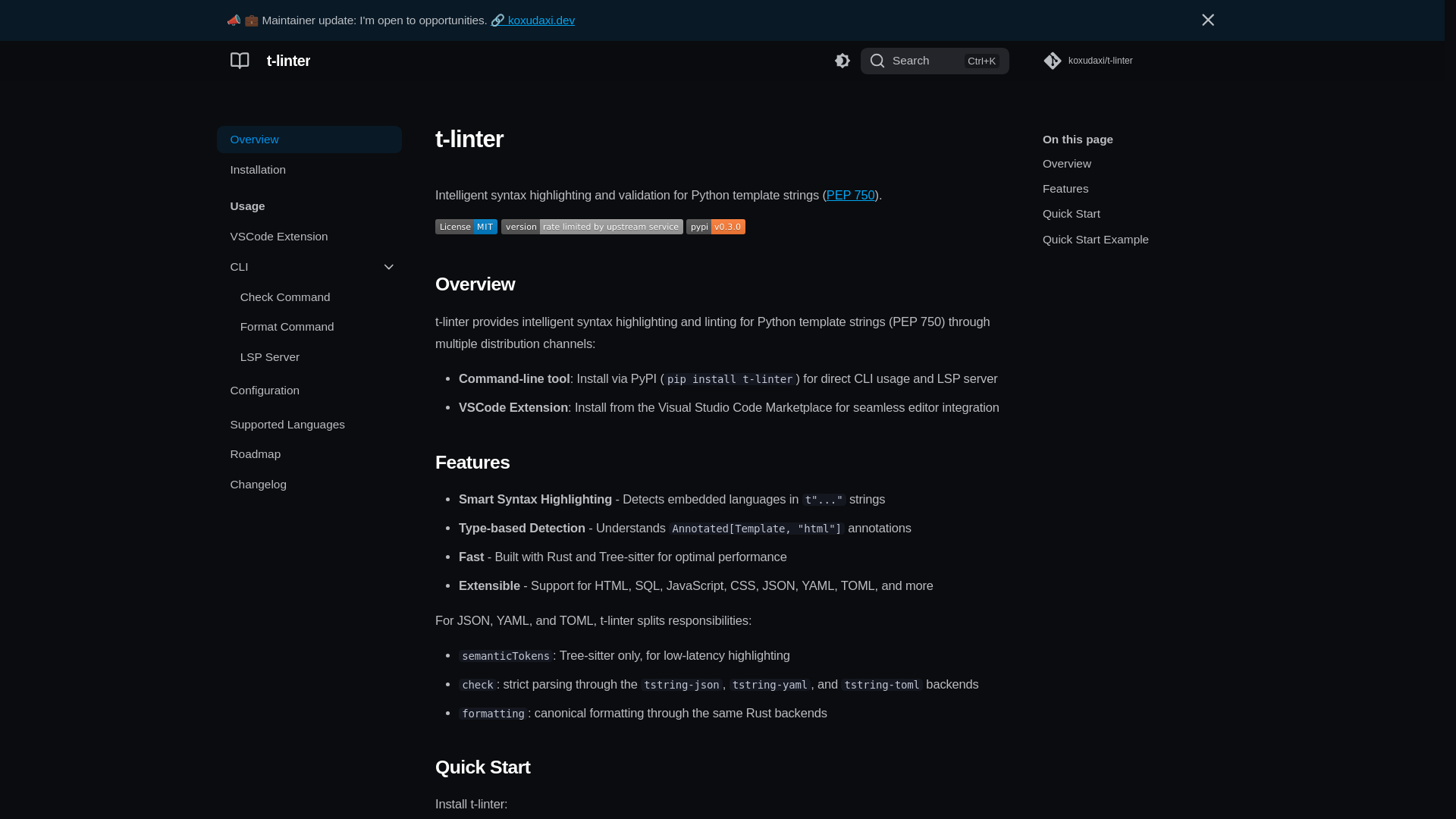Jump to Quick Start Example in contents
The image size is (1456, 819).
(x=1095, y=240)
